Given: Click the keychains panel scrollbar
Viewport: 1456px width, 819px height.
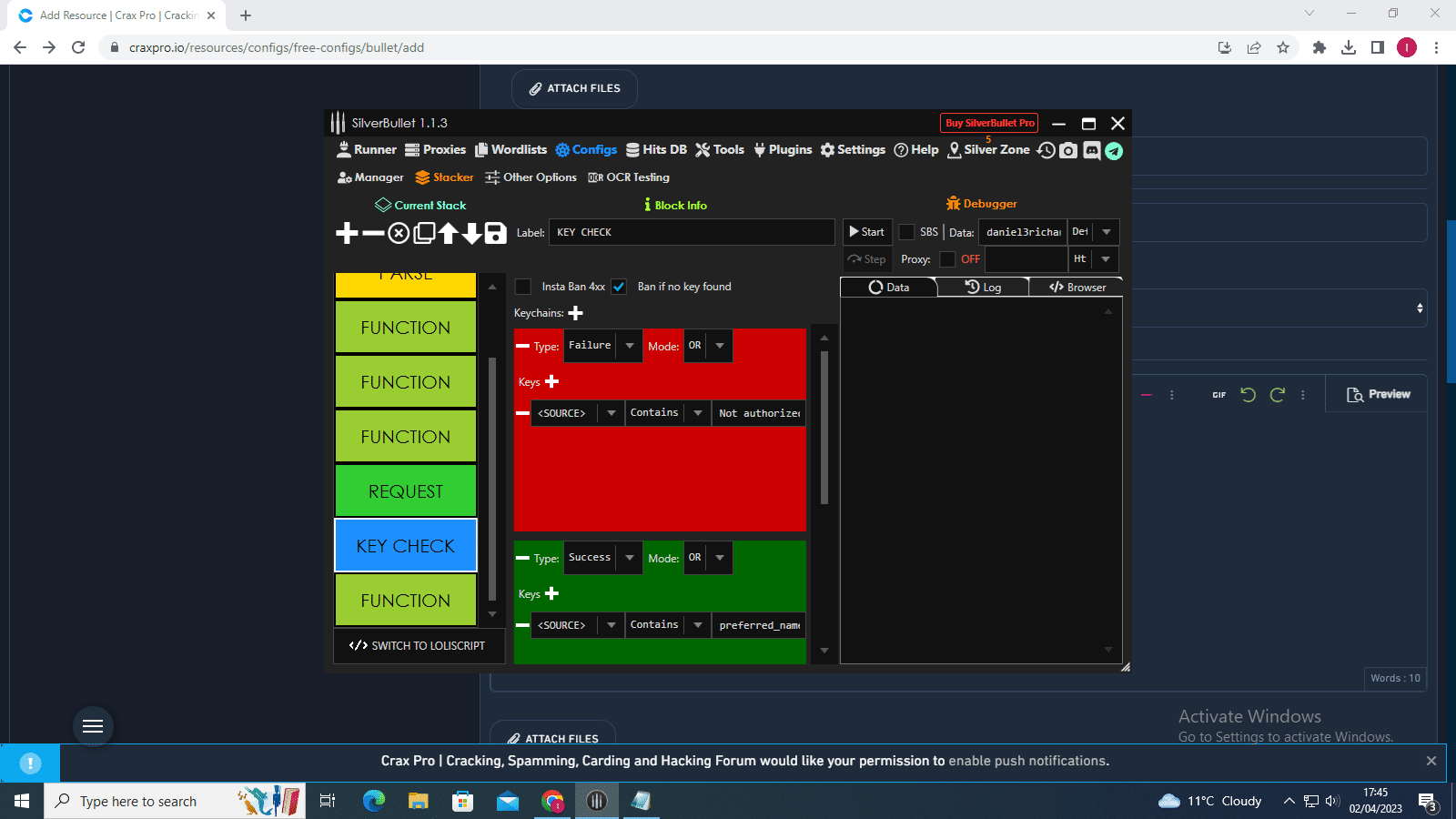Looking at the screenshot, I should 824,428.
